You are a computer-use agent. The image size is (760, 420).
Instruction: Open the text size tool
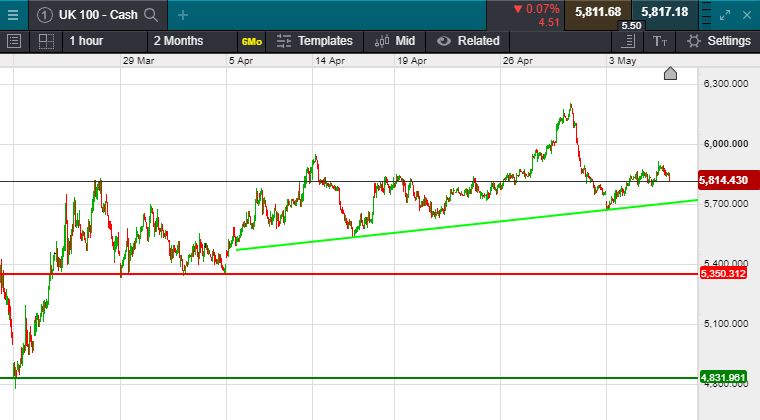[x=659, y=41]
